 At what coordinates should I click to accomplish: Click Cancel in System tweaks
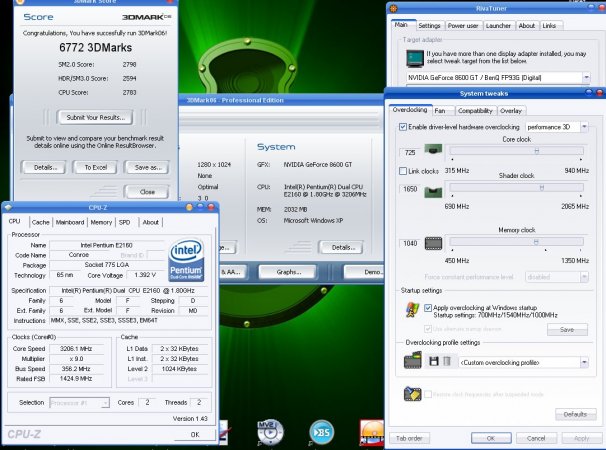[536, 438]
